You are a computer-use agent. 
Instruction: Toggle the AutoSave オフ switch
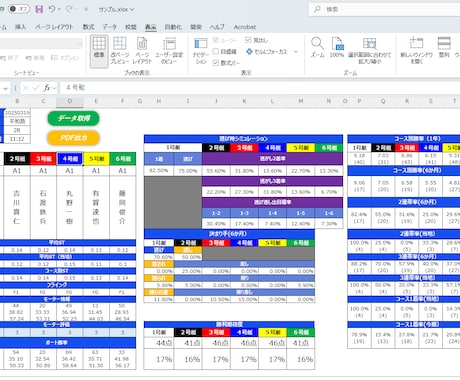(x=19, y=9)
